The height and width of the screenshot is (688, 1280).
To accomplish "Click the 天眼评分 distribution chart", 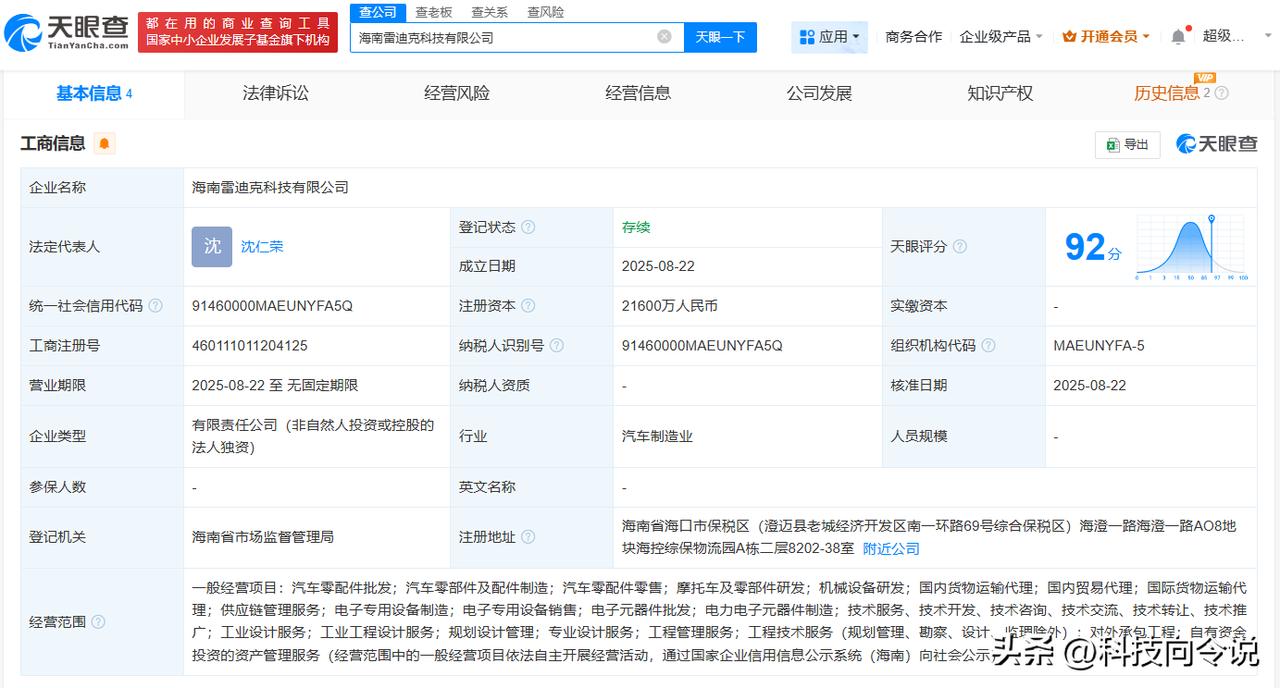I will [x=1190, y=247].
